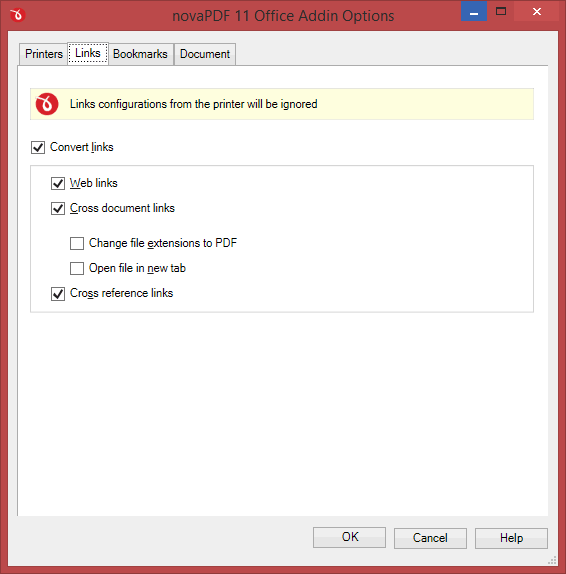
Task: Maximize the Office Addin Options window
Action: tap(501, 11)
